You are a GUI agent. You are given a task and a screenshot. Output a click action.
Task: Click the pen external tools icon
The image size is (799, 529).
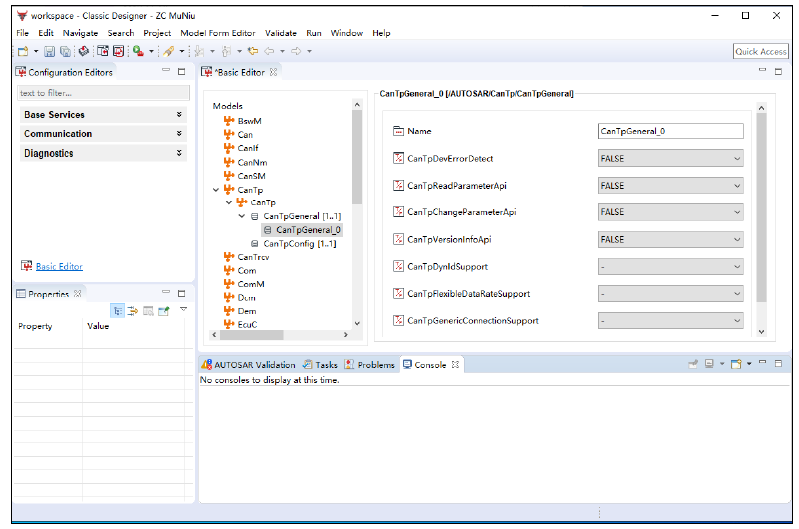tap(169, 51)
